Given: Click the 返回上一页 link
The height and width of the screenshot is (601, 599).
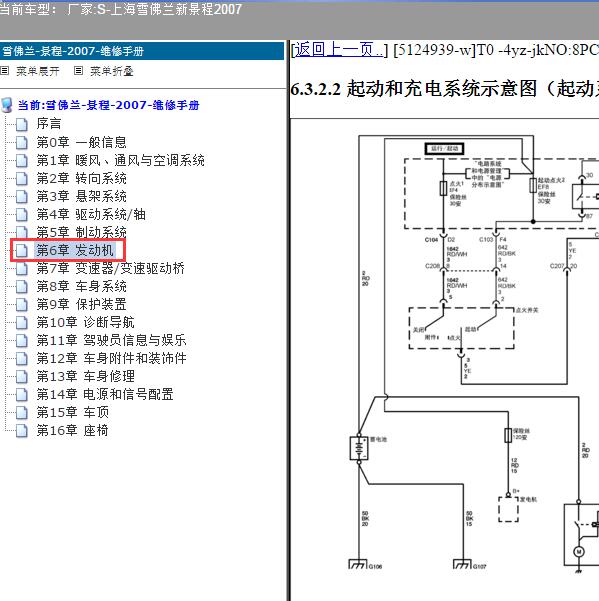Looking at the screenshot, I should (x=339, y=50).
